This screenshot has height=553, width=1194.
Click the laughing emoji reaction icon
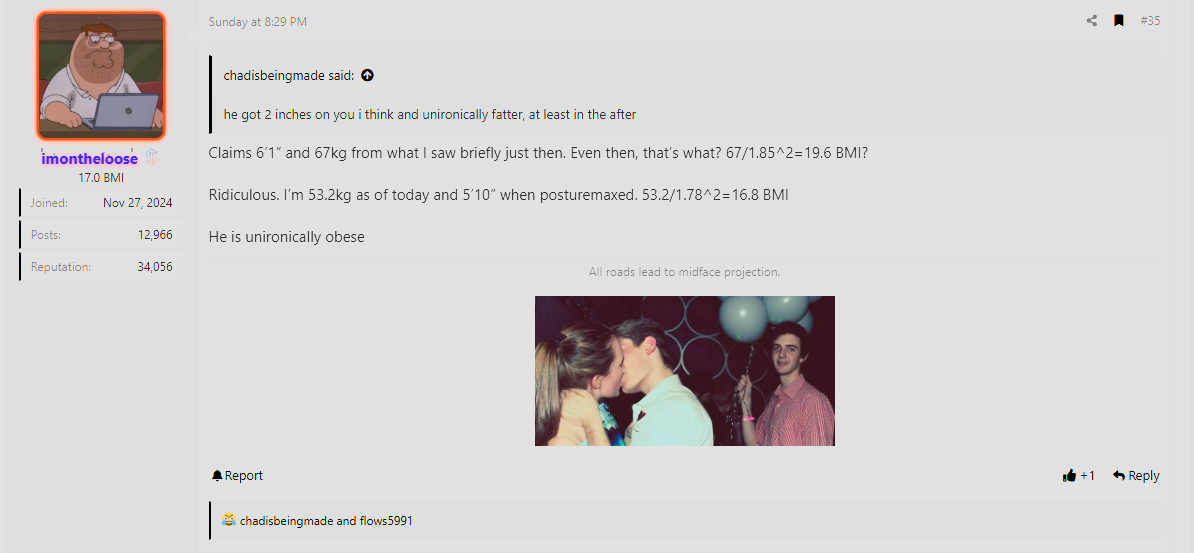point(228,520)
